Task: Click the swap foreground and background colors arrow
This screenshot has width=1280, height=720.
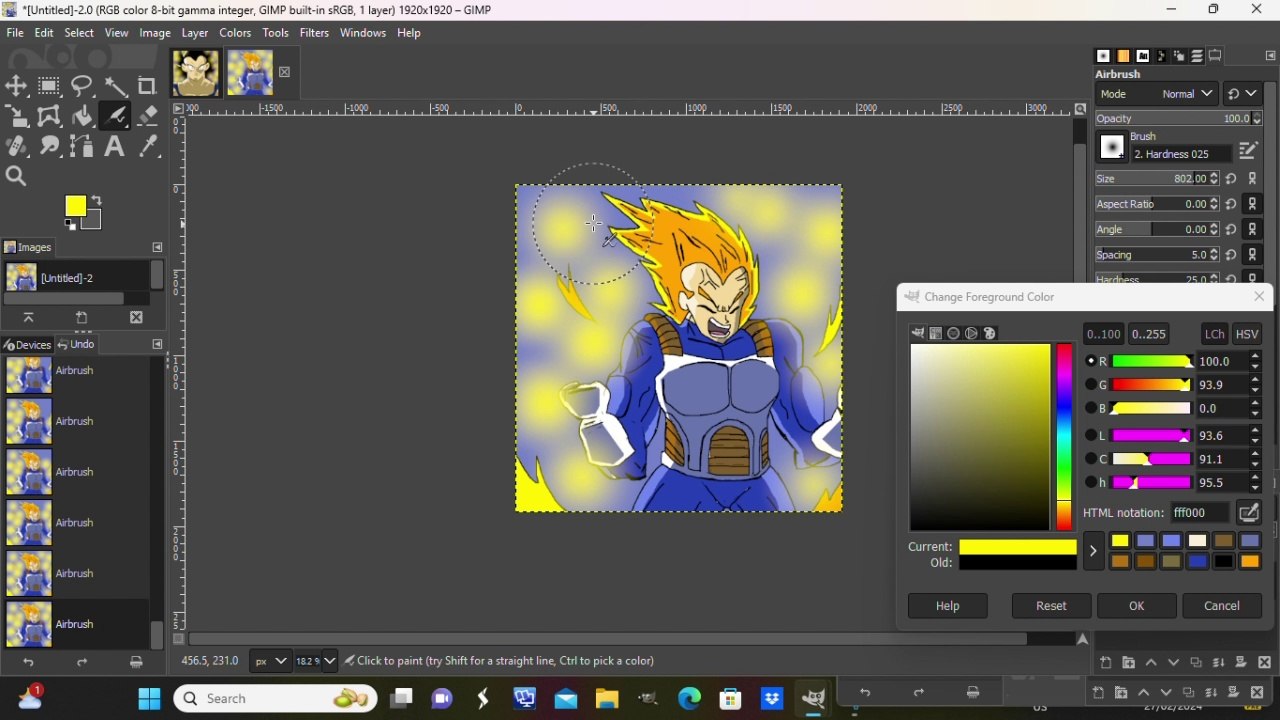Action: pyautogui.click(x=98, y=201)
